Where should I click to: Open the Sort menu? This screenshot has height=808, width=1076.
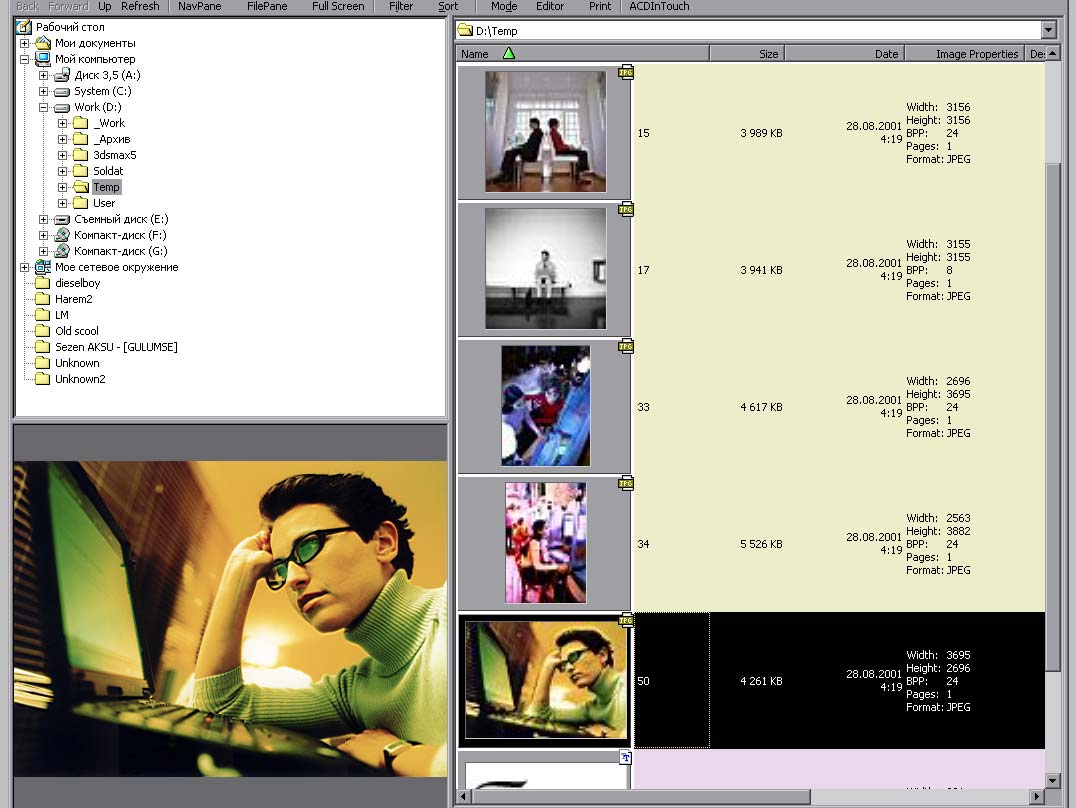coord(448,6)
